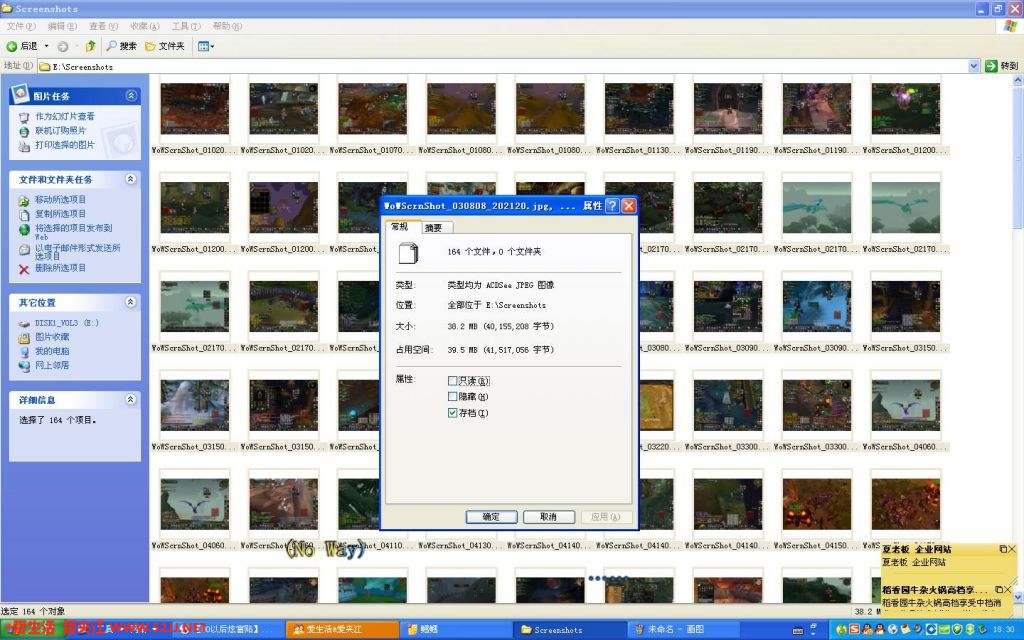Collapse the 详细信息 panel section
The image size is (1024, 640).
point(131,399)
